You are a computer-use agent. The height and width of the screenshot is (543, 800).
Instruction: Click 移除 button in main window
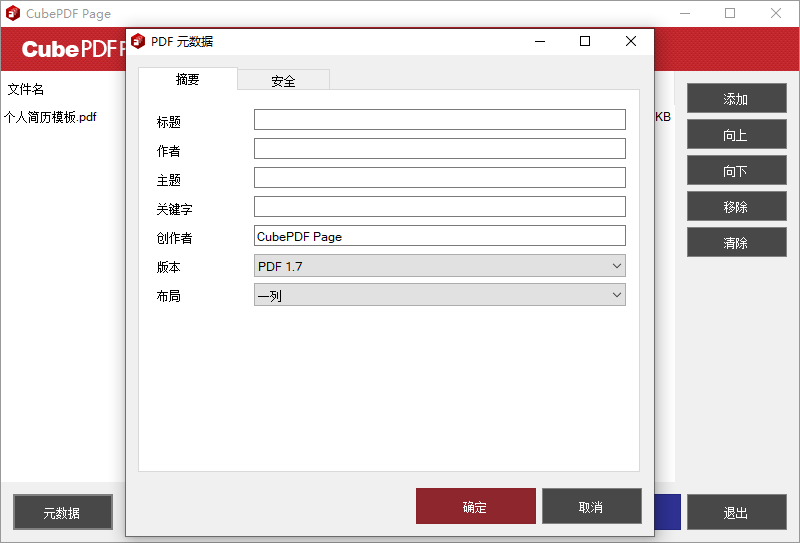736,206
